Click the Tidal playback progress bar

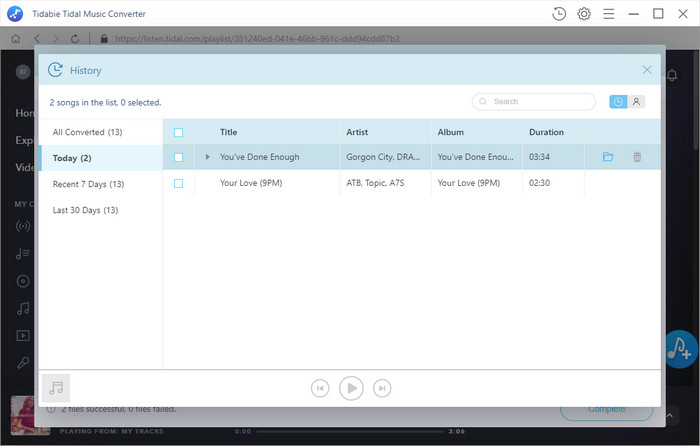coord(349,432)
